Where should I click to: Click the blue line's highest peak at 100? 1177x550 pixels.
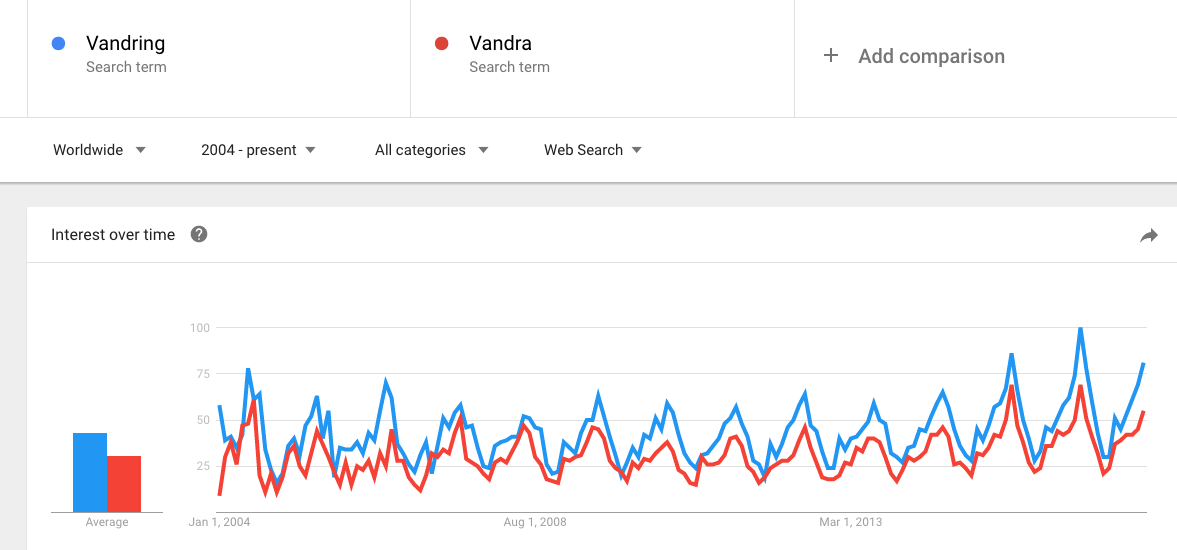[1080, 329]
